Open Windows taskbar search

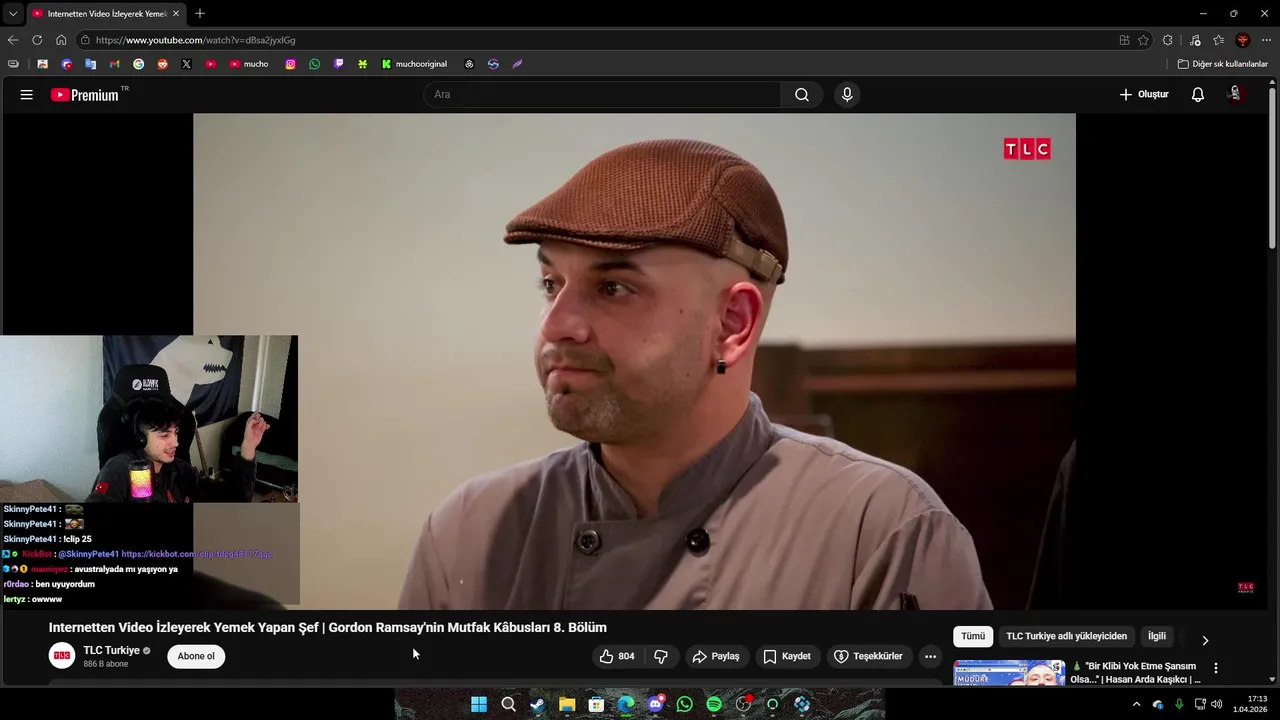click(x=508, y=704)
